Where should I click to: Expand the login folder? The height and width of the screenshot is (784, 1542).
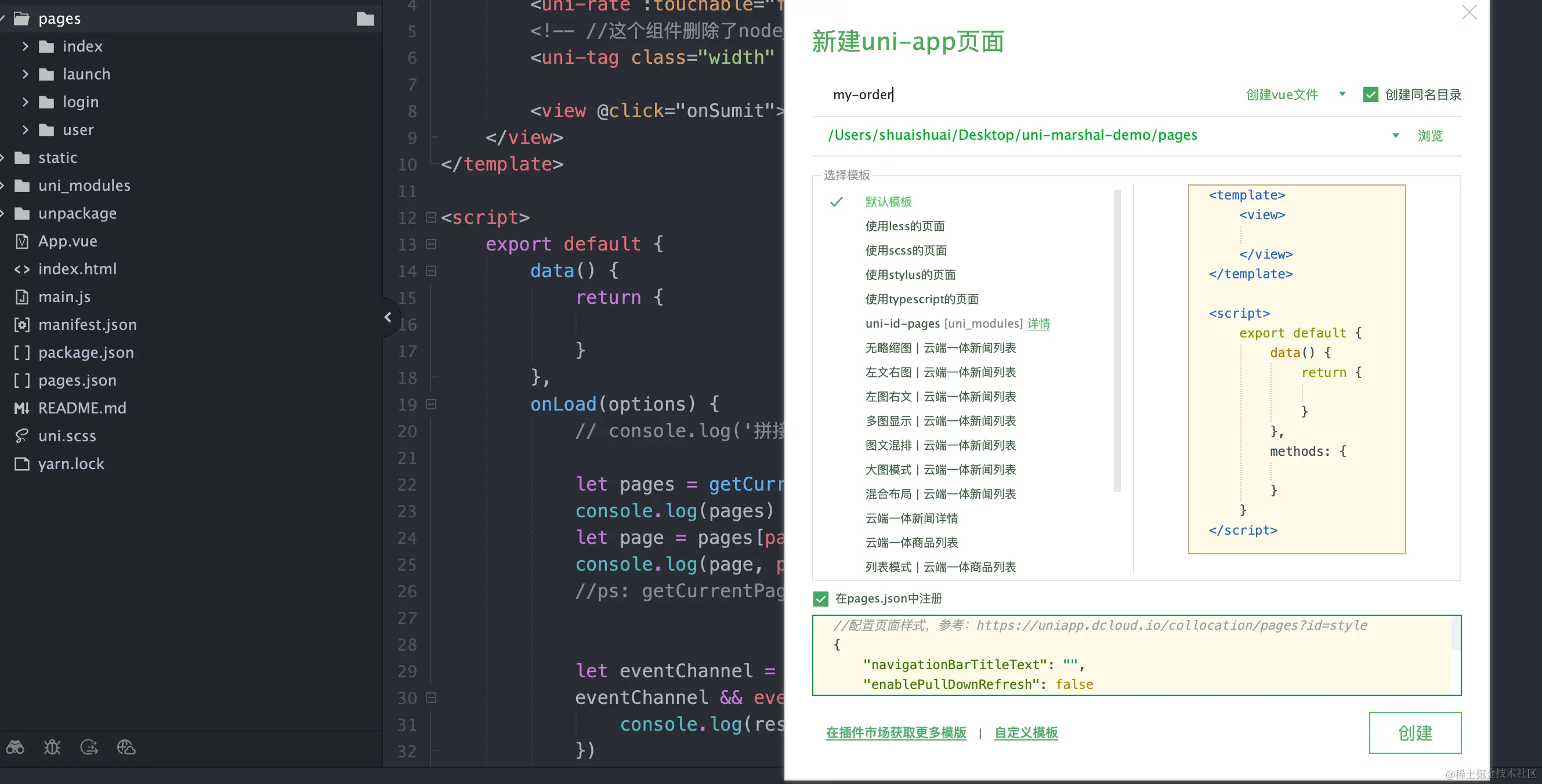[25, 101]
